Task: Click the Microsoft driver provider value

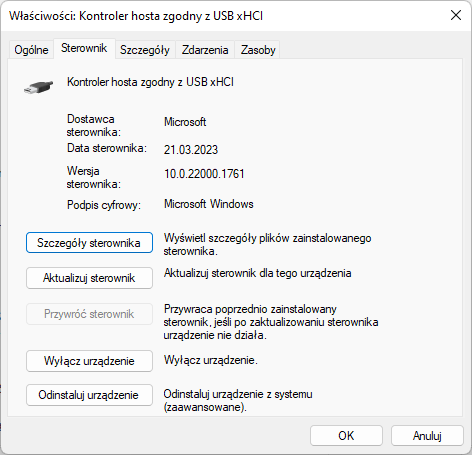Action: 185,122
